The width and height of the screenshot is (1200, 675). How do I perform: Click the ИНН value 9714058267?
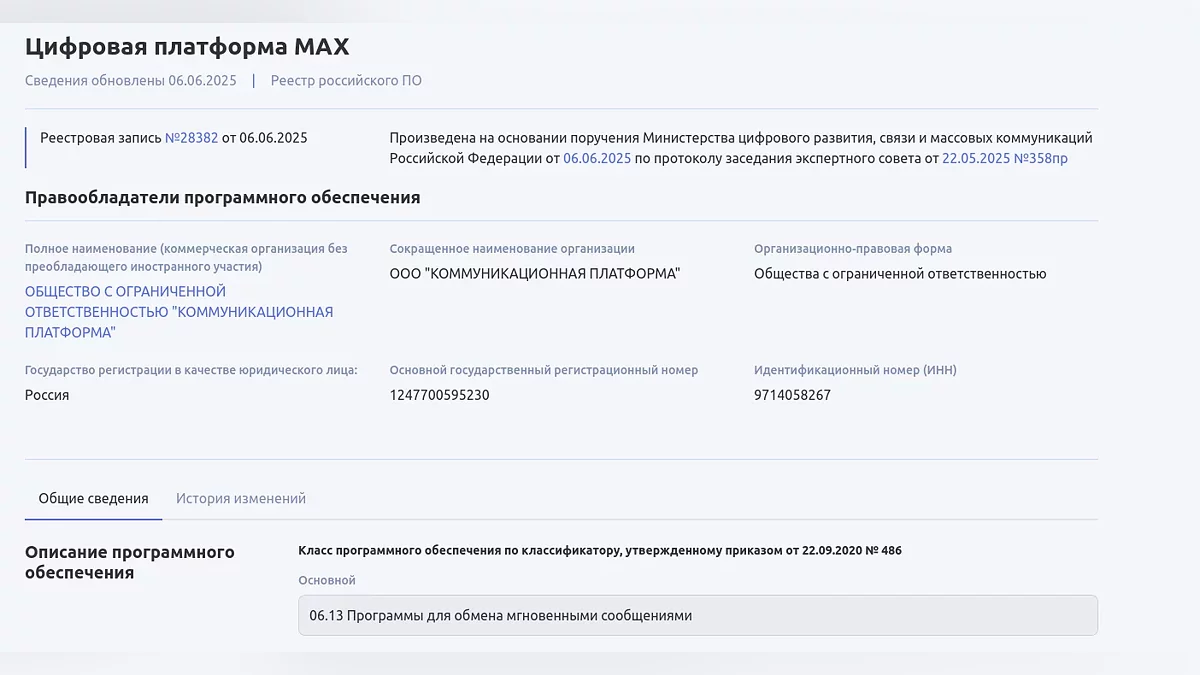click(792, 395)
